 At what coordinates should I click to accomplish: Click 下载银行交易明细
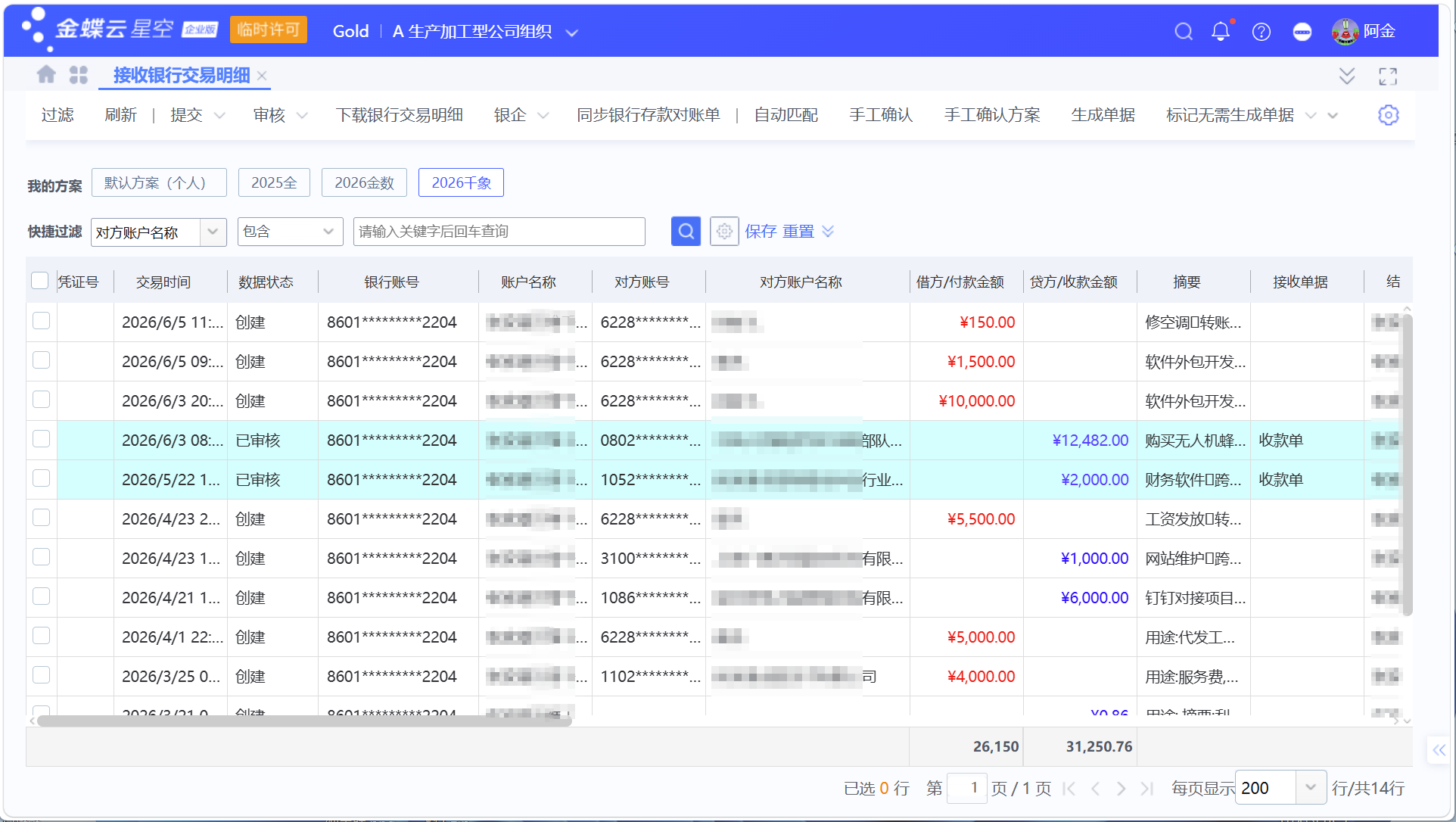click(x=399, y=115)
